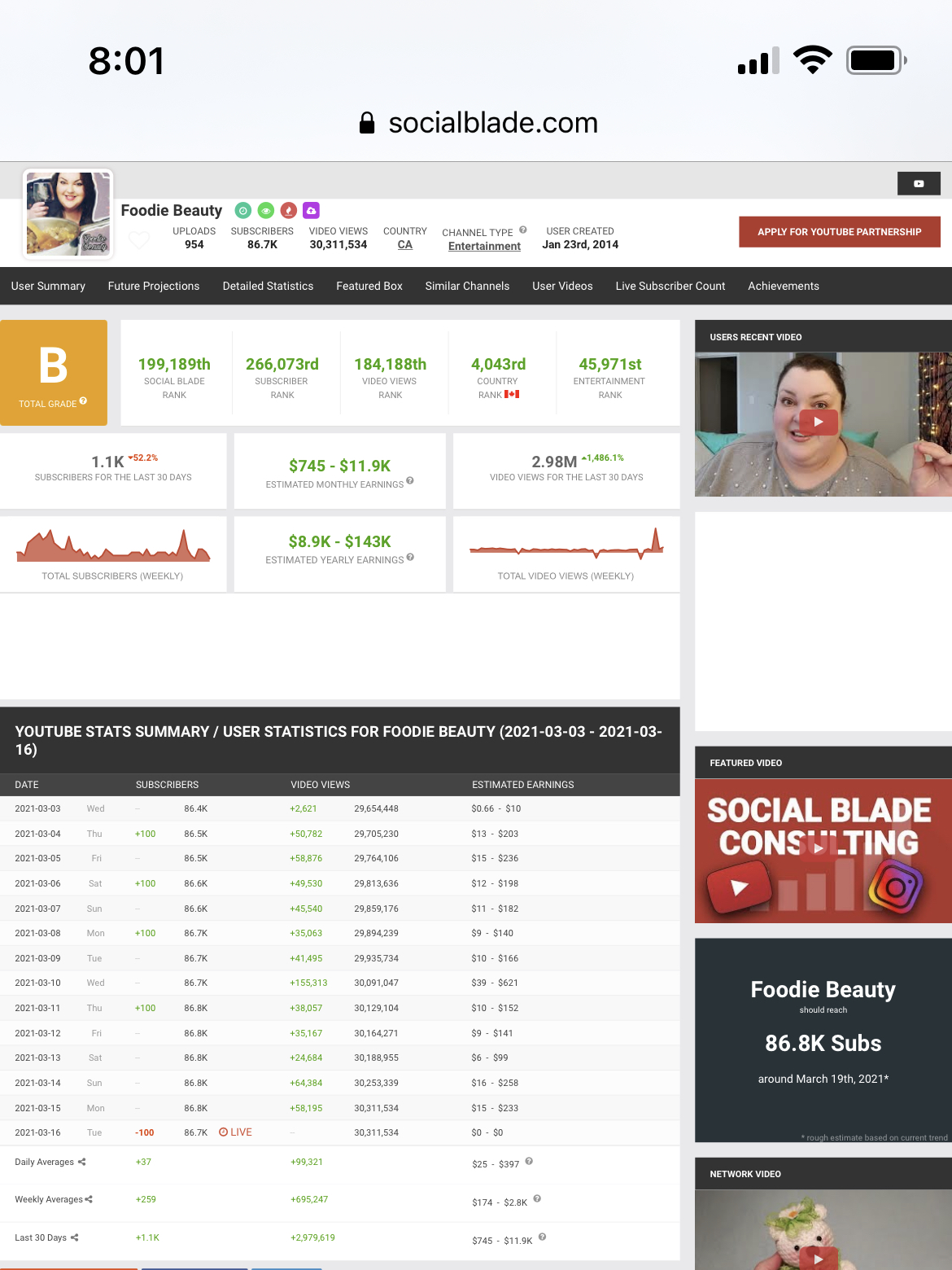Screen dimensions: 952x1270
Task: Tap the battery status icon
Action: pyautogui.click(x=876, y=60)
